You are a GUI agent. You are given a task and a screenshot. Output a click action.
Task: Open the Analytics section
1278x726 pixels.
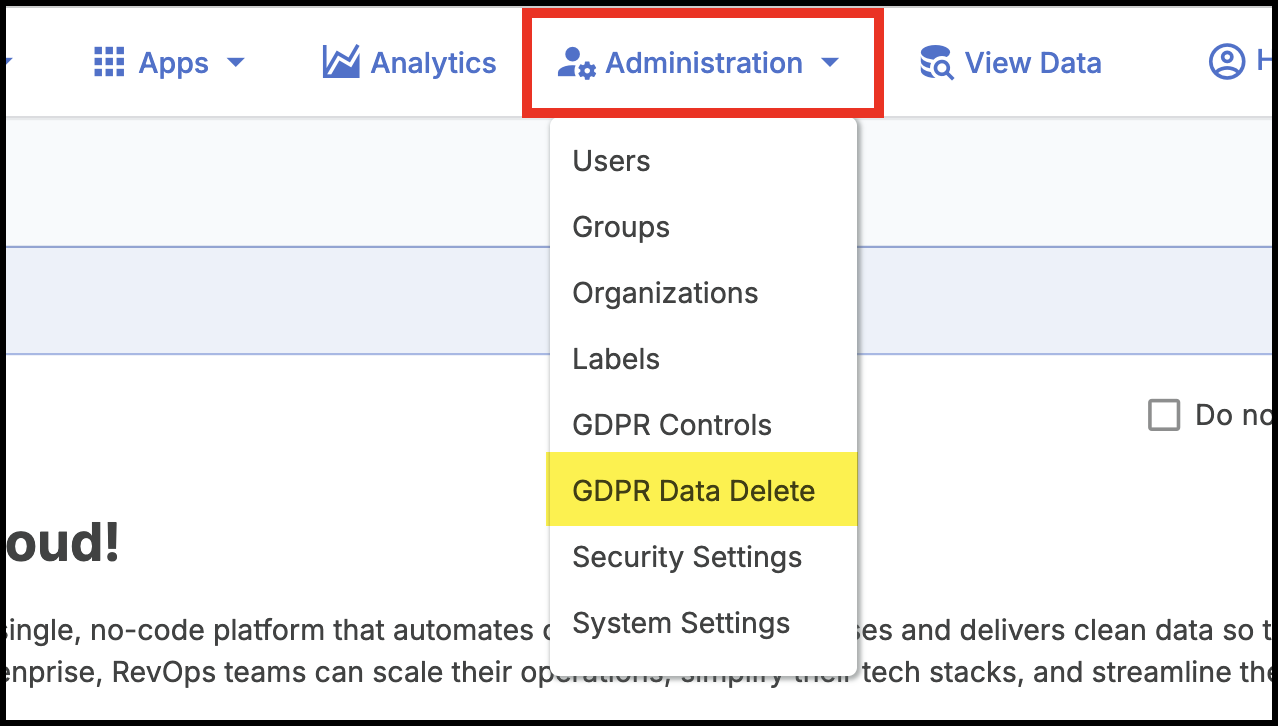pyautogui.click(x=432, y=62)
